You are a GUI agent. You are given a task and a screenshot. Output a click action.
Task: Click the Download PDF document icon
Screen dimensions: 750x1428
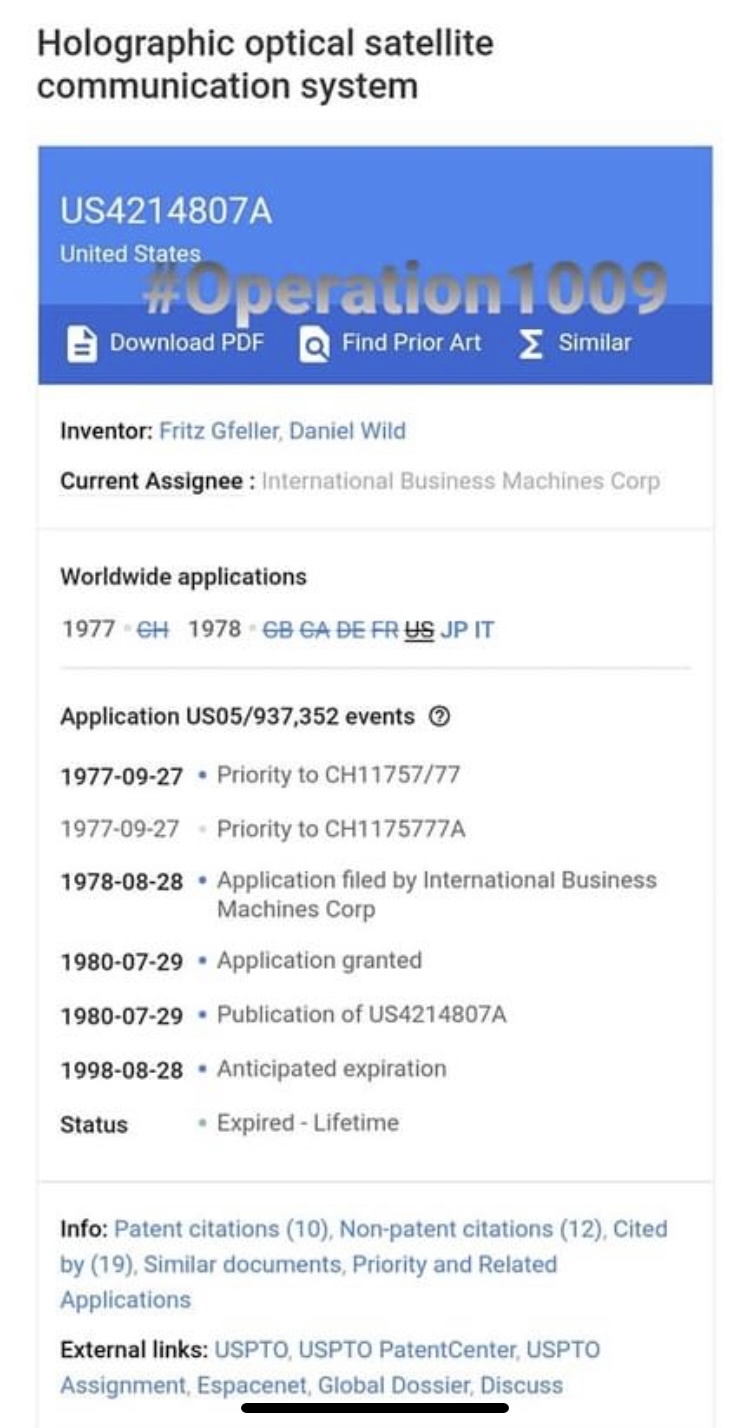81,343
